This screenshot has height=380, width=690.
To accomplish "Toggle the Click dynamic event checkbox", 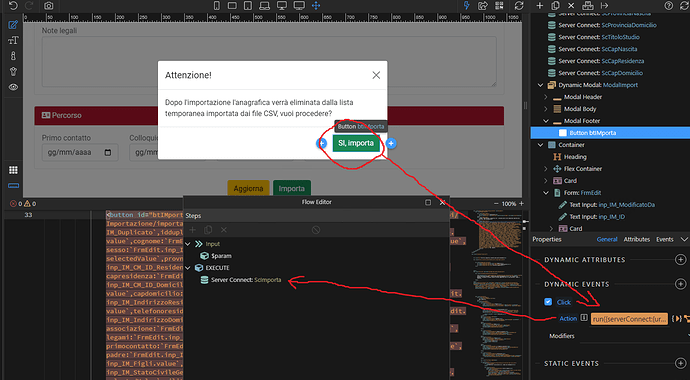I will coord(548,302).
